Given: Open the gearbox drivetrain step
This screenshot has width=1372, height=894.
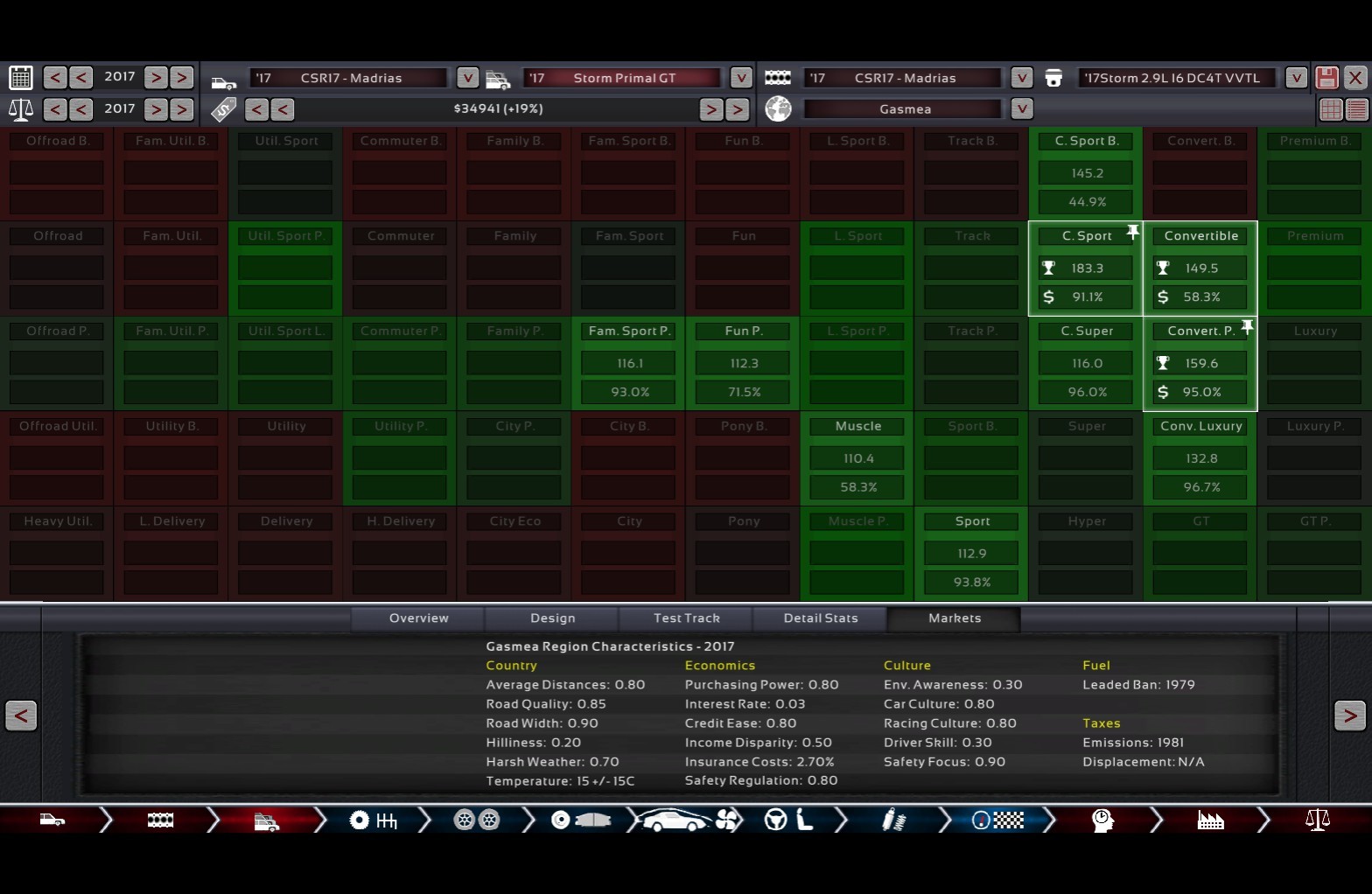Looking at the screenshot, I should tap(373, 820).
